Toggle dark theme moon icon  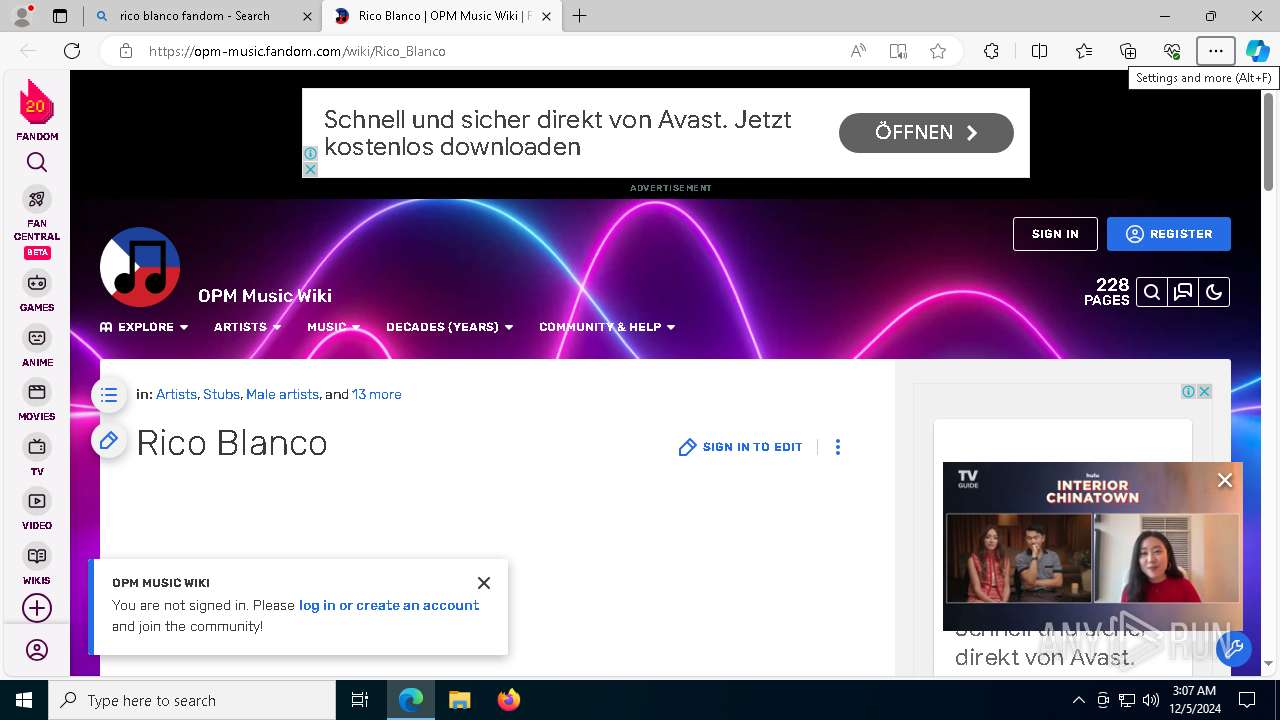(1214, 292)
